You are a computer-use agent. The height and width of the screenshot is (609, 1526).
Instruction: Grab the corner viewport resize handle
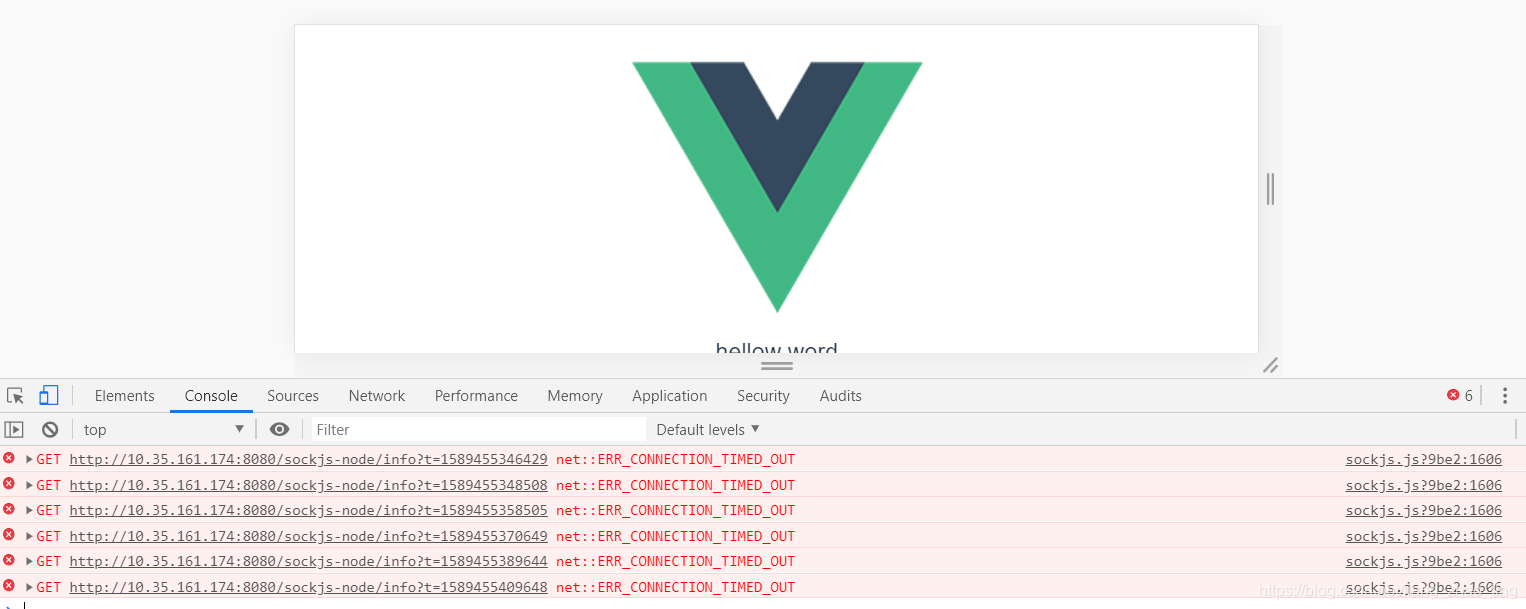[x=1270, y=366]
